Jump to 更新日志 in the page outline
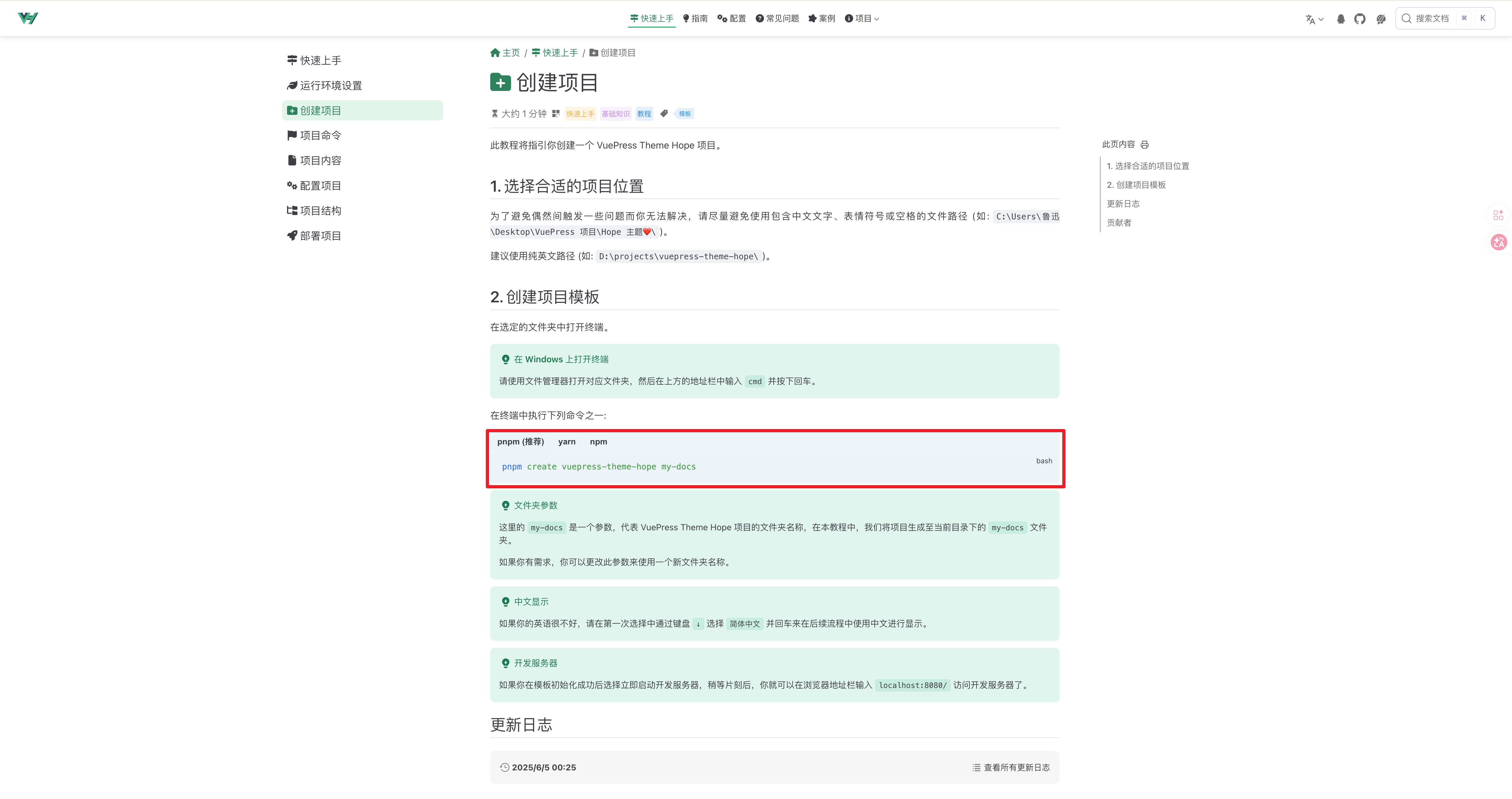 click(1123, 204)
